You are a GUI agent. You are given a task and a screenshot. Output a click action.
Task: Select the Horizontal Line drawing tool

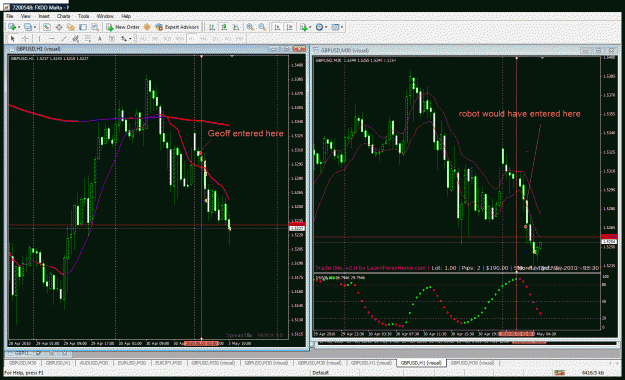click(51, 39)
